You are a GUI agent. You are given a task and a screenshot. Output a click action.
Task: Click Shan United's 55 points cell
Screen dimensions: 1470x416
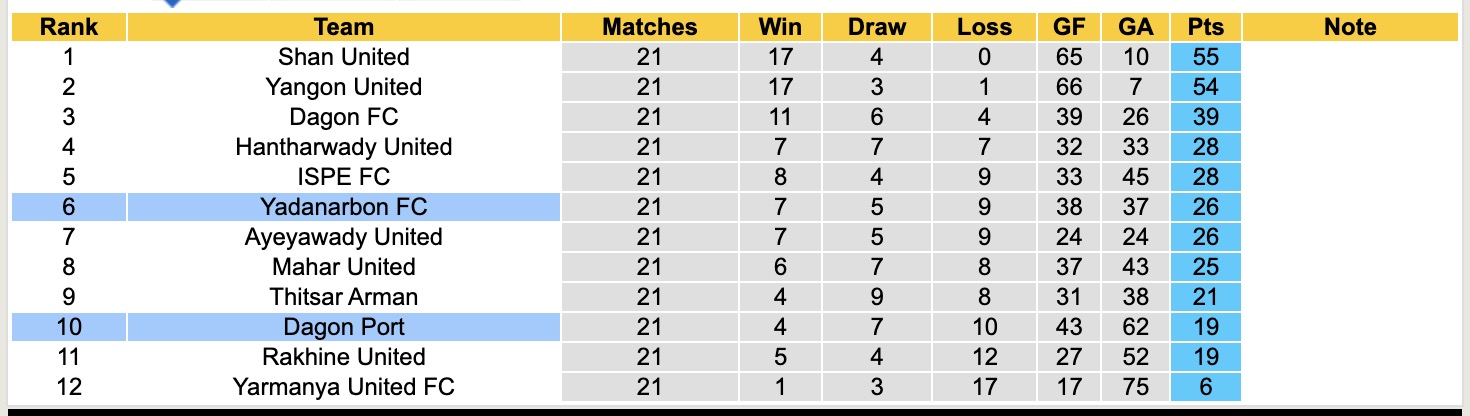point(1206,57)
